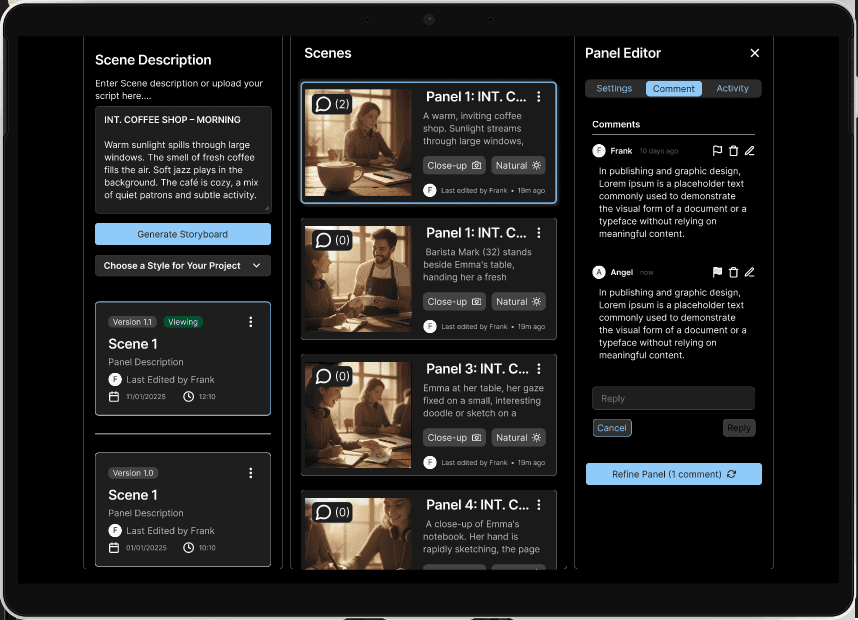Click Close-up chip on warm coffee shop panel
The height and width of the screenshot is (620, 858).
[454, 165]
